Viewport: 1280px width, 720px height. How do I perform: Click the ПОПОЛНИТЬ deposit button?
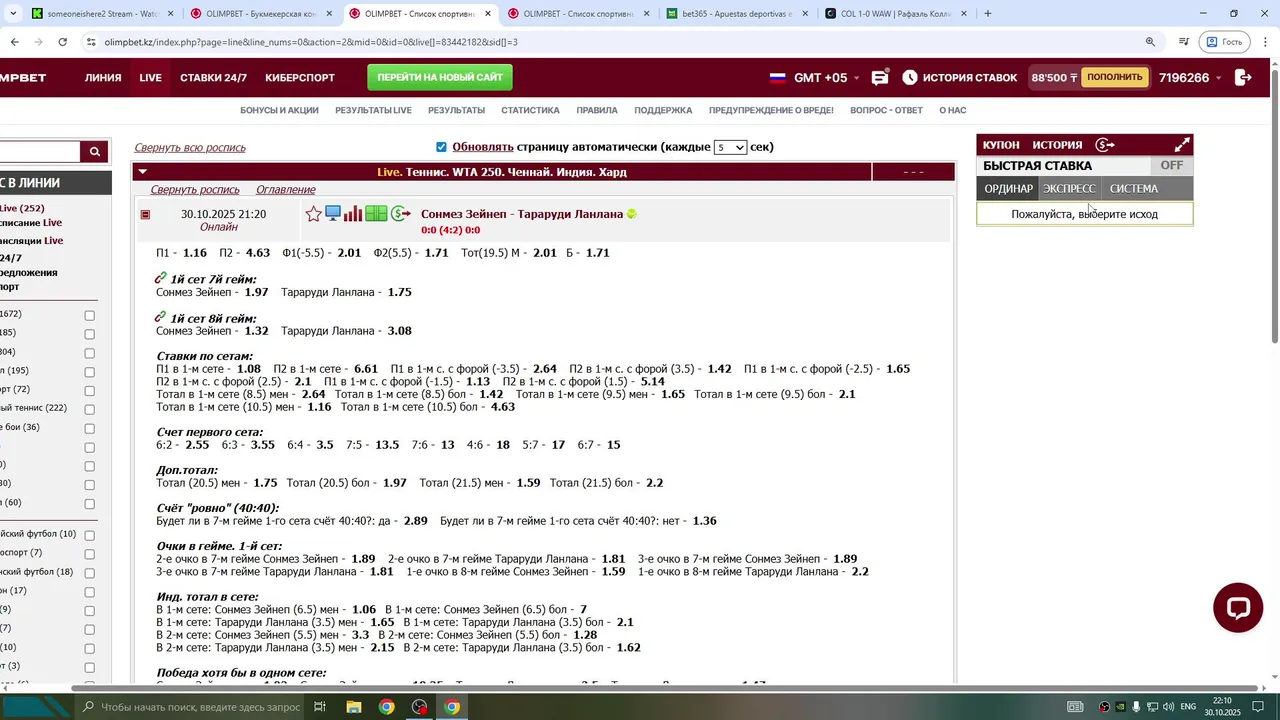(x=1114, y=77)
